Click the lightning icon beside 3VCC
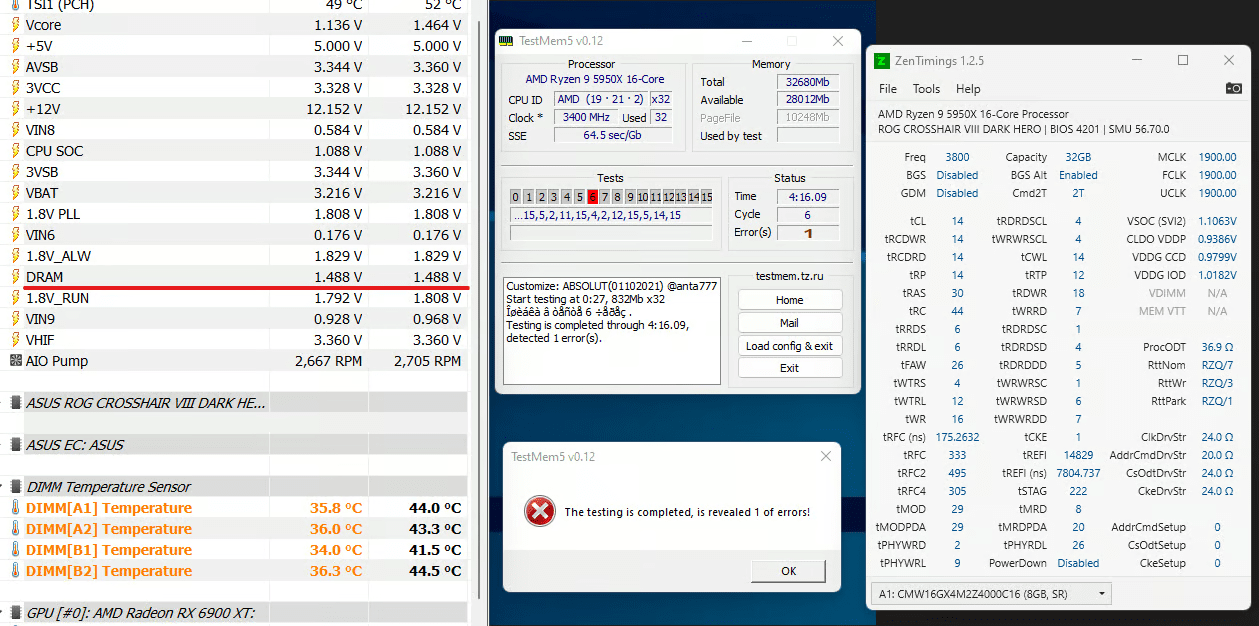This screenshot has width=1259, height=626. pyautogui.click(x=15, y=88)
